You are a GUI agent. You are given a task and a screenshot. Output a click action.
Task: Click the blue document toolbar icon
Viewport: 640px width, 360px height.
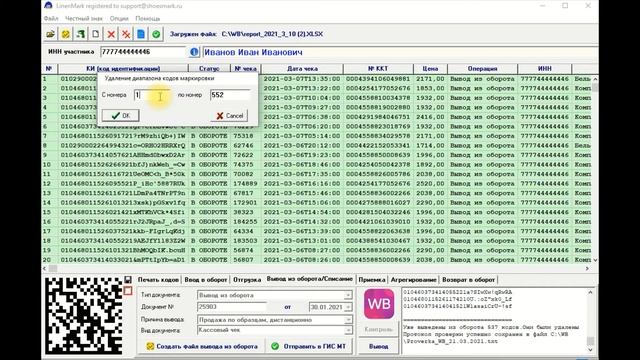click(141, 34)
